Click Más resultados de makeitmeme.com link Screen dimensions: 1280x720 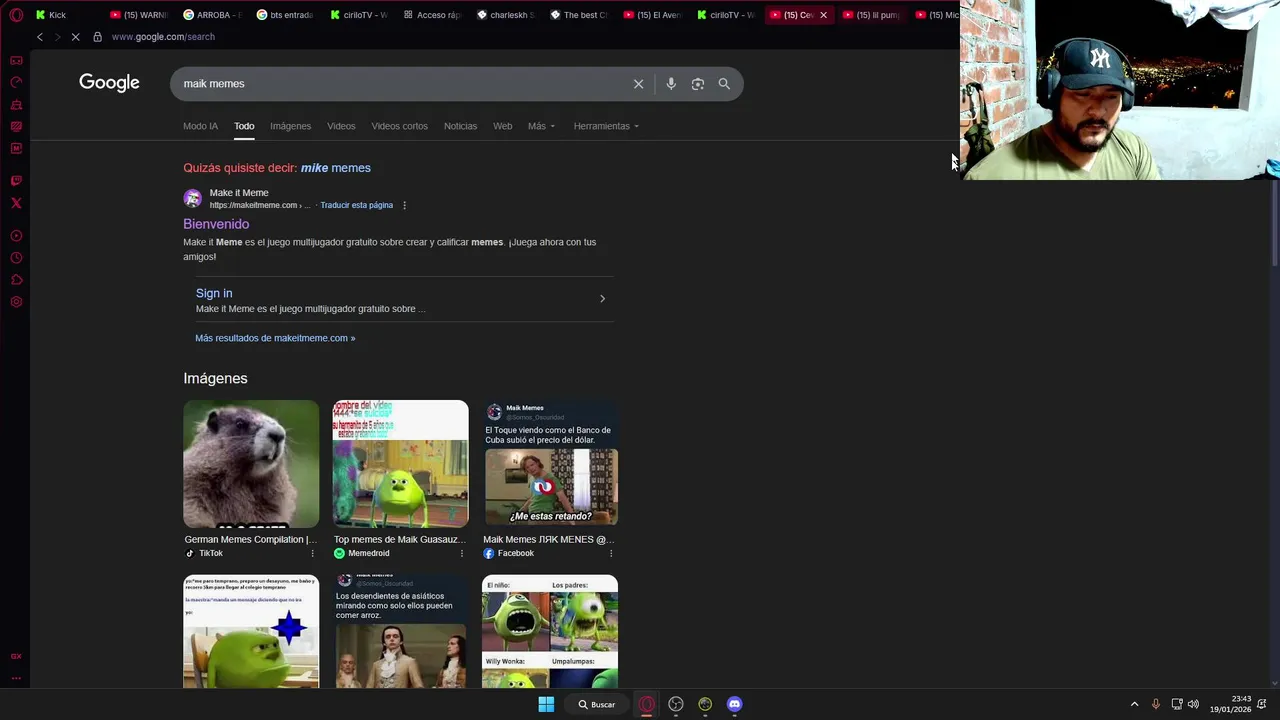275,338
